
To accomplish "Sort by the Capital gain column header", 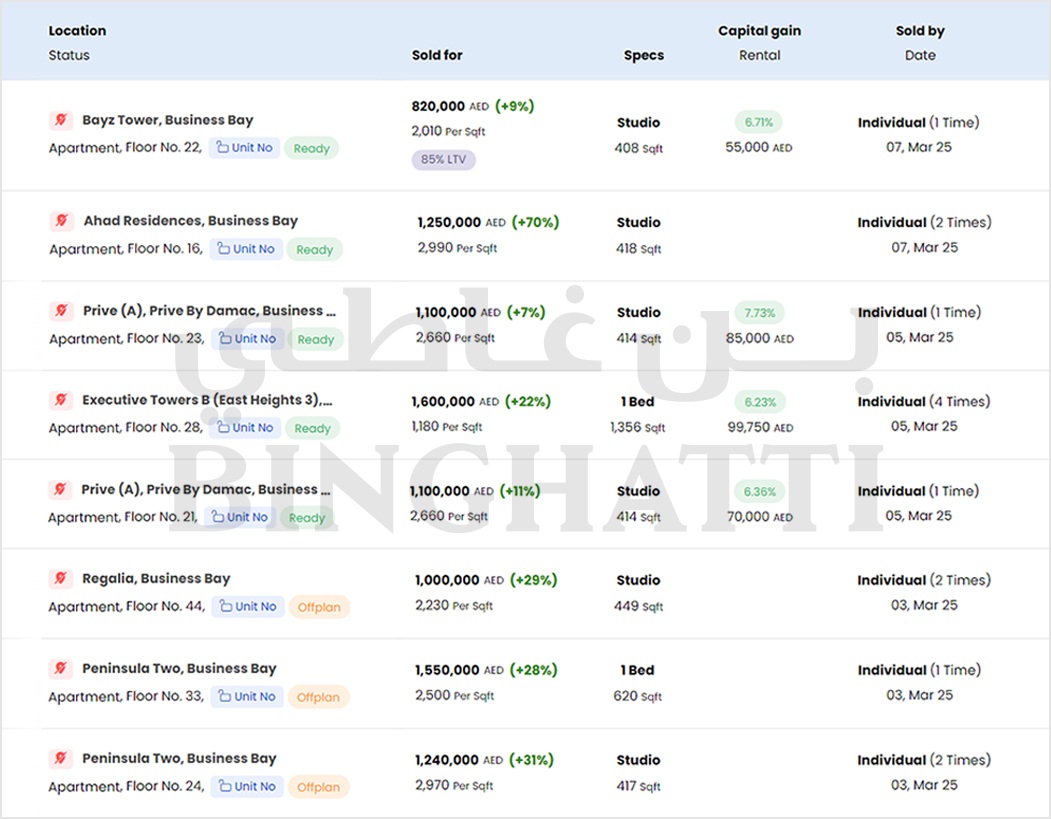I will pyautogui.click(x=759, y=31).
